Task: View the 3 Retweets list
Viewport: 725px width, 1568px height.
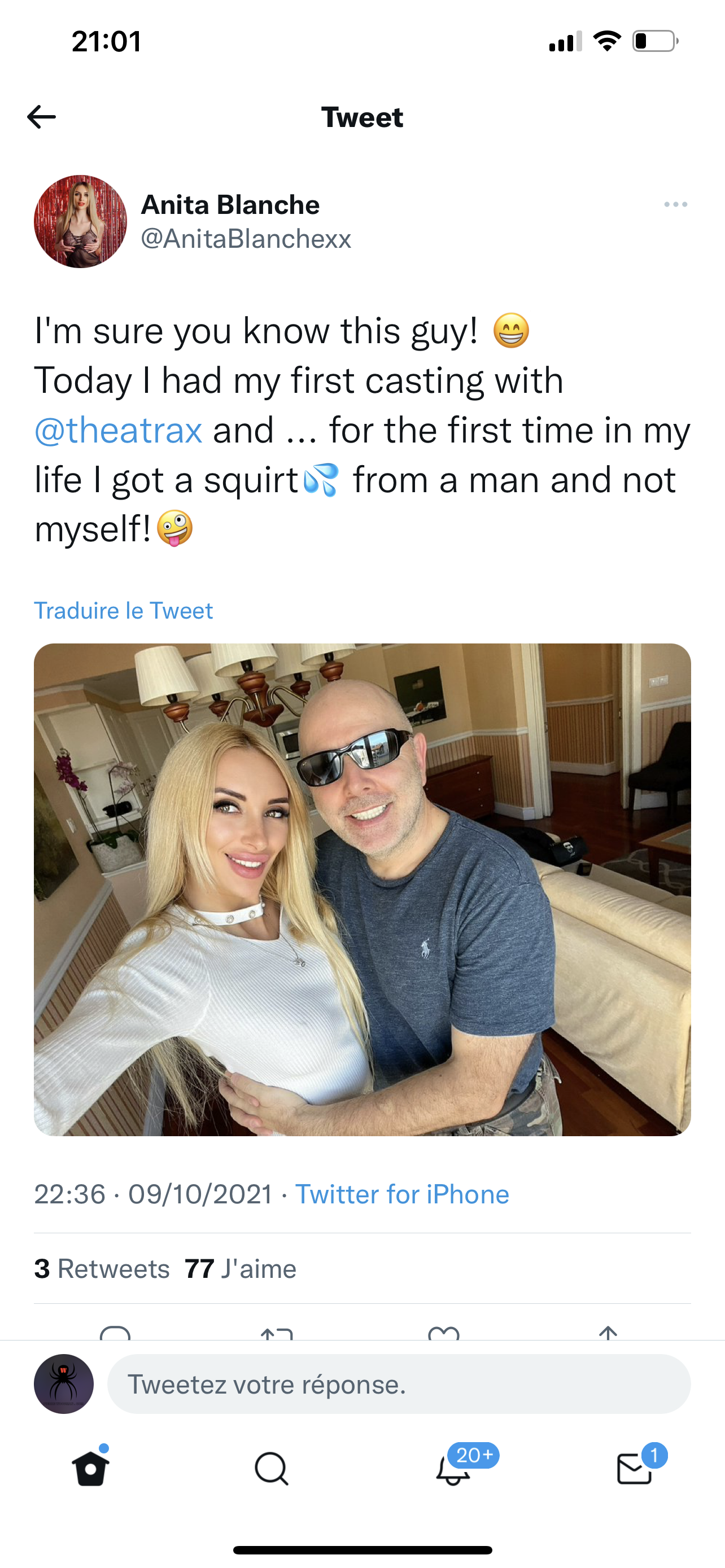Action: click(102, 1269)
